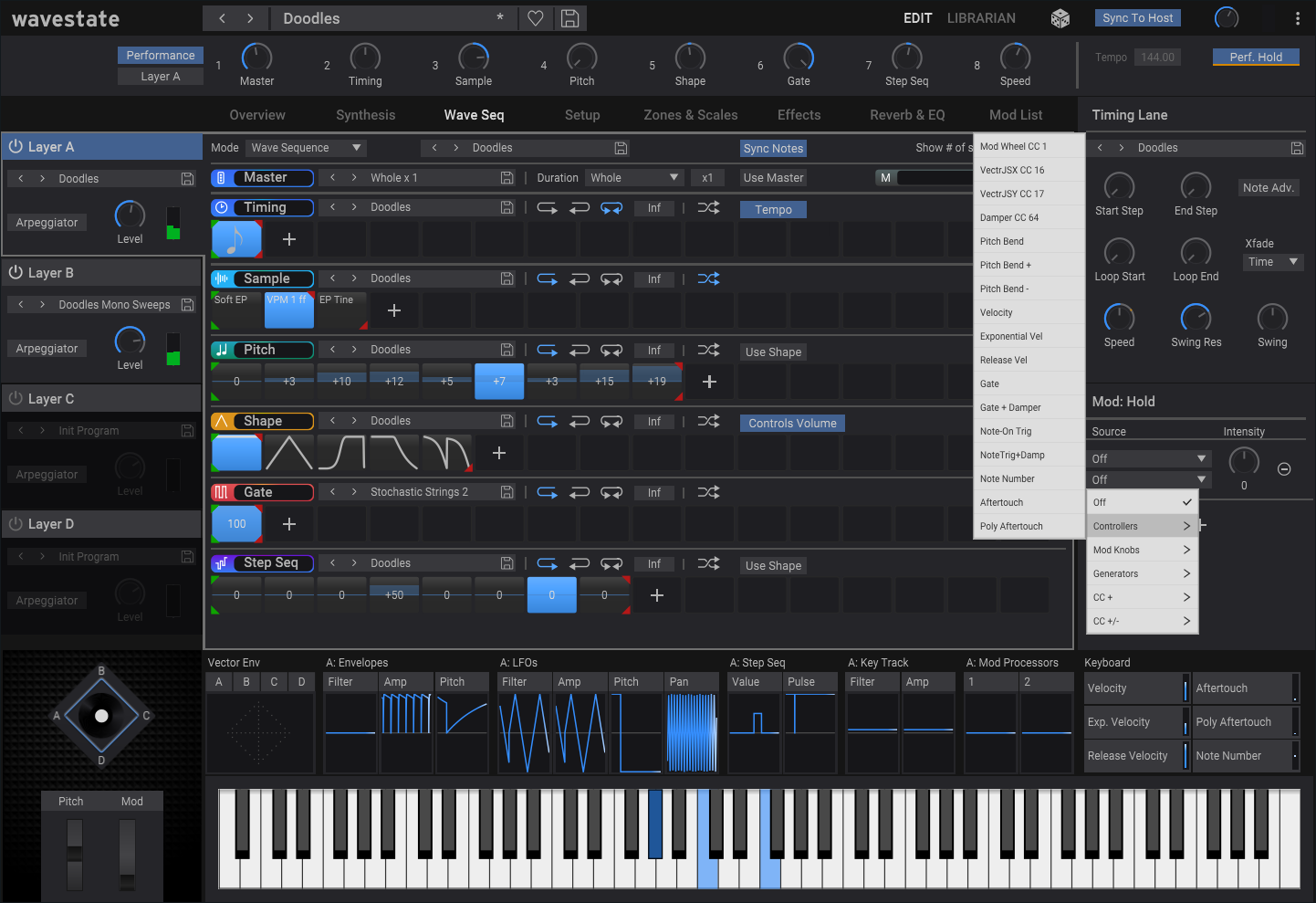Viewport: 1316px width, 903px height.
Task: Click the Pitch lane backward loop icon
Action: 580,351
